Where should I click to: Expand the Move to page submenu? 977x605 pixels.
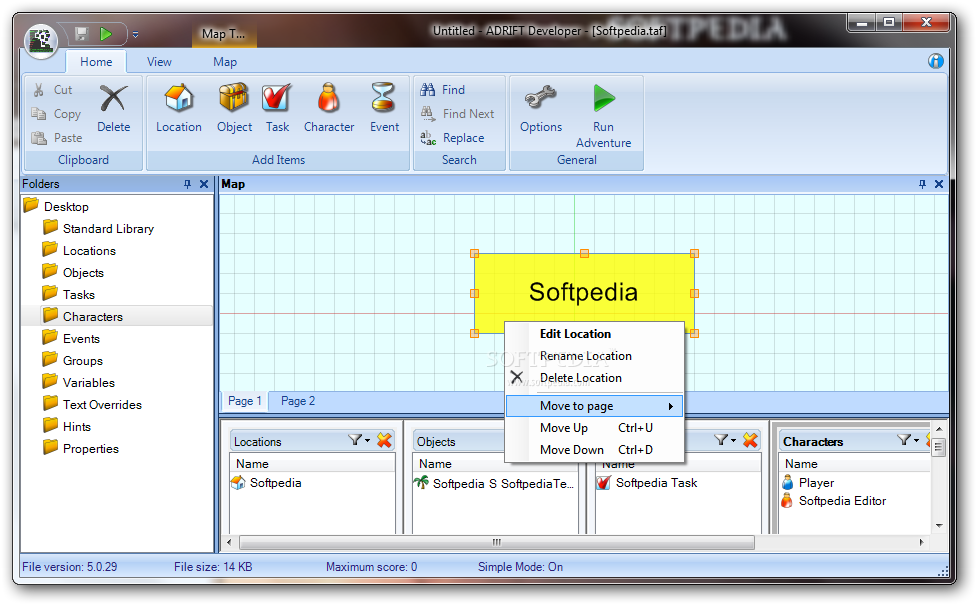point(594,406)
